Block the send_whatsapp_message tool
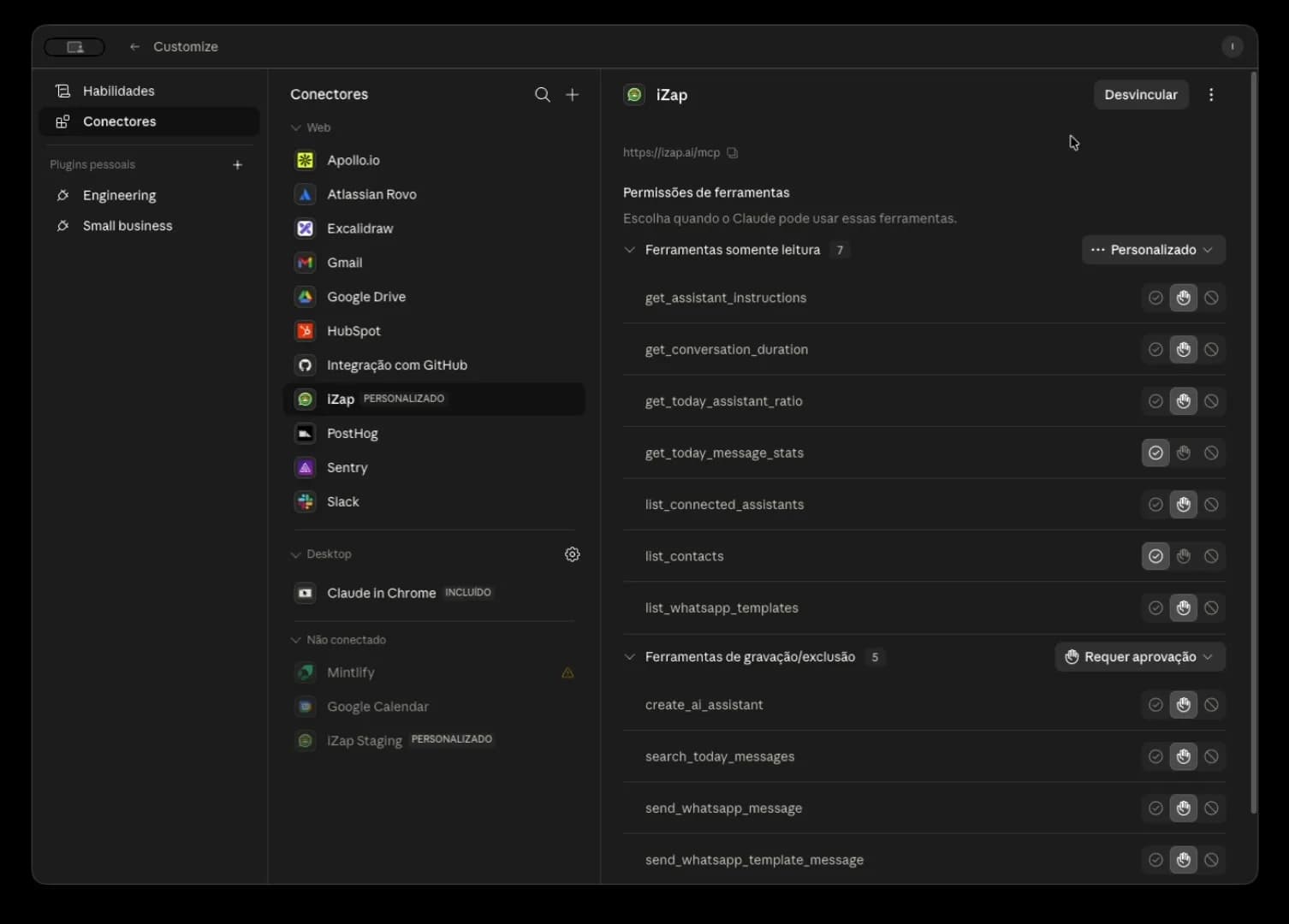The height and width of the screenshot is (924, 1289). [x=1211, y=808]
